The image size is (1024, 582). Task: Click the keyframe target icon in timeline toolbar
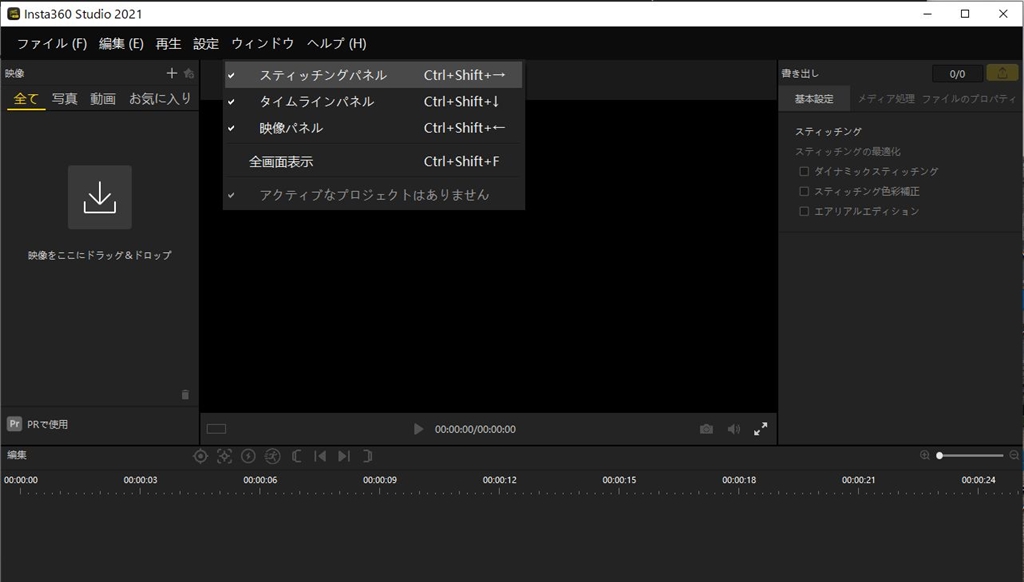(200, 456)
